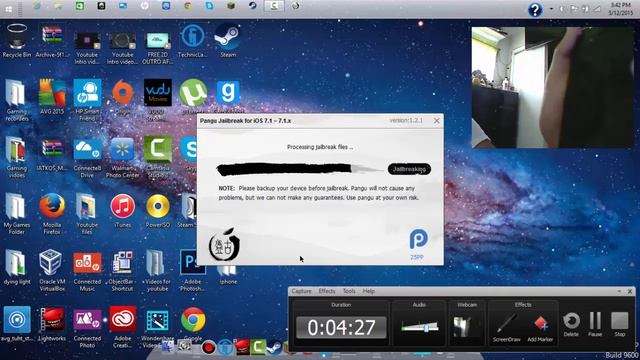Select the dying light folder

tap(17, 267)
